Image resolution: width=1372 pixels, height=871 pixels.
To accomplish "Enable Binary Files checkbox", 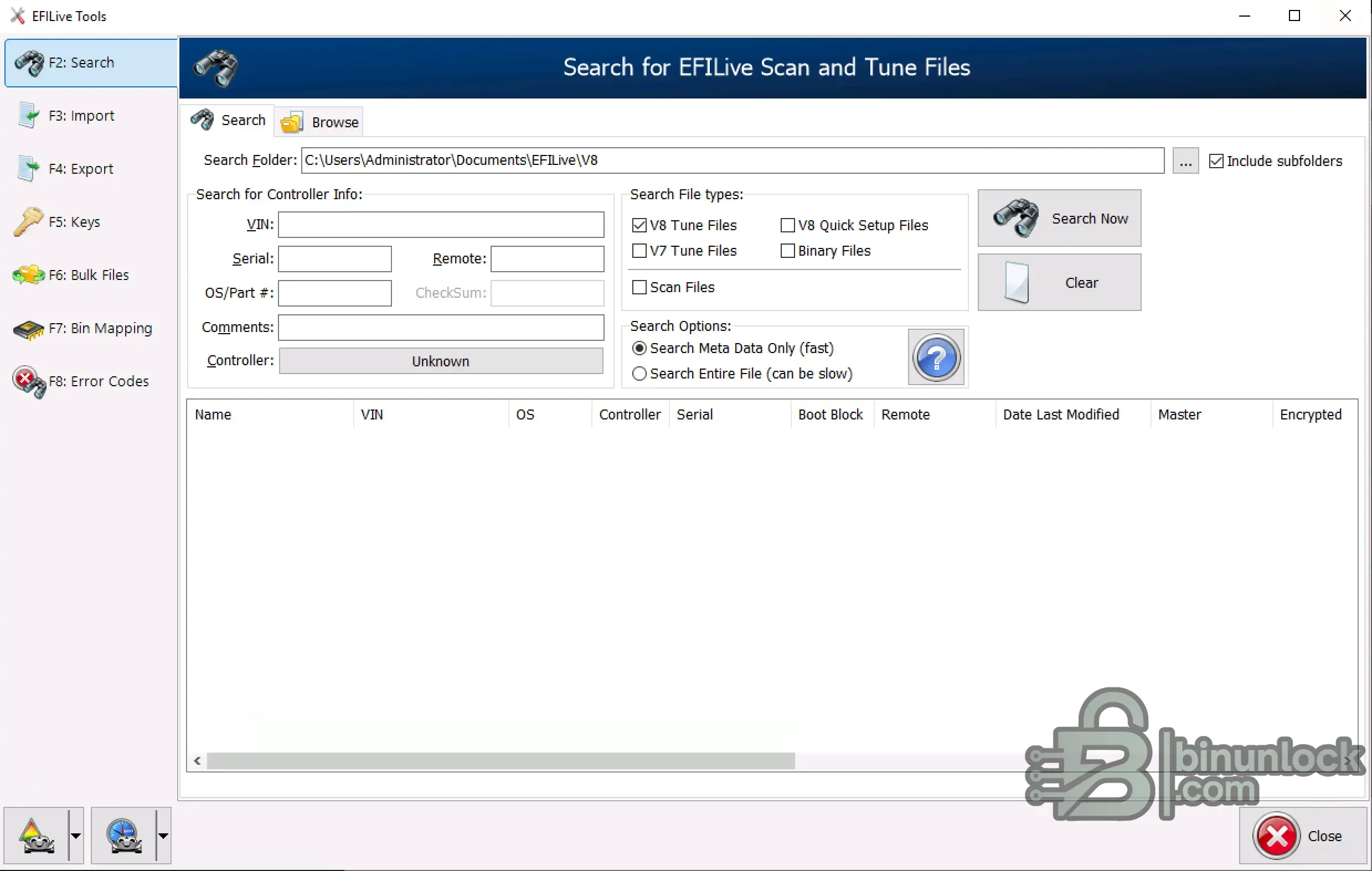I will coord(826,251).
